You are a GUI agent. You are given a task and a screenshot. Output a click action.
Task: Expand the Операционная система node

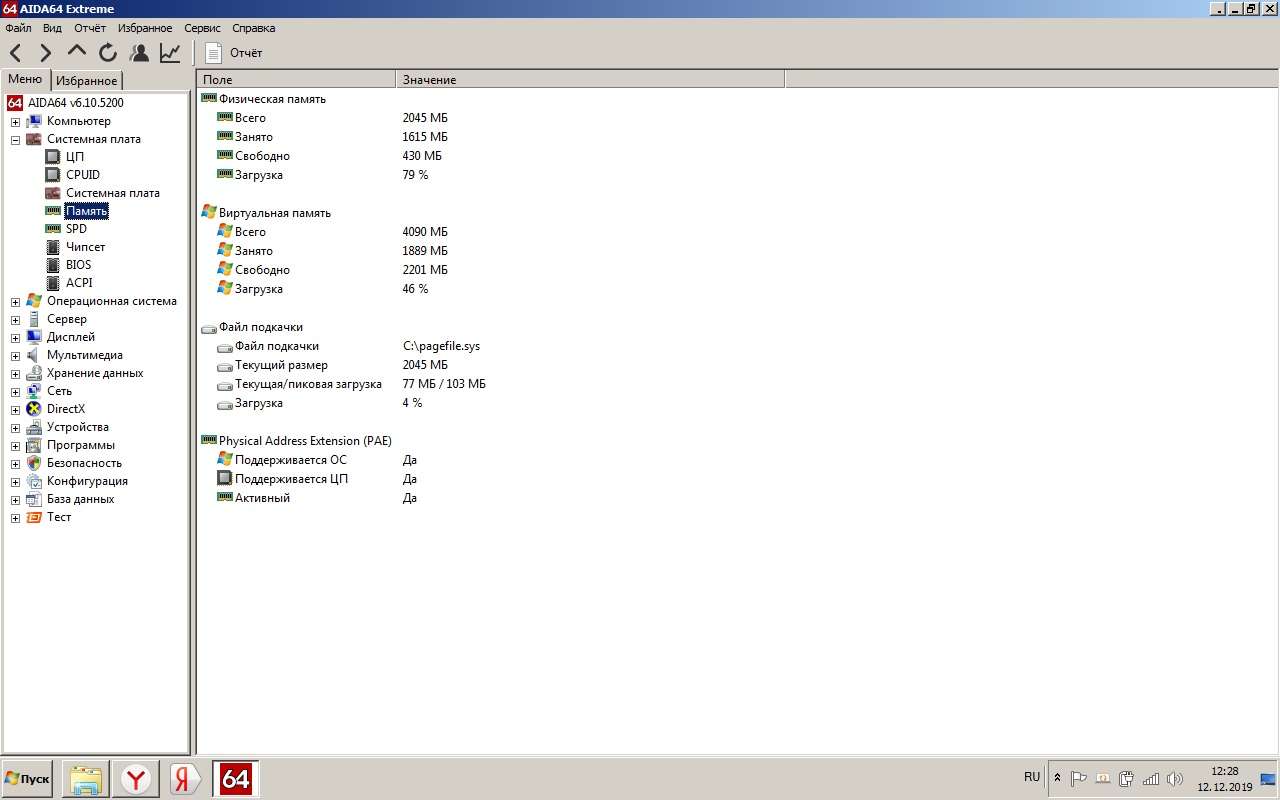(15, 302)
